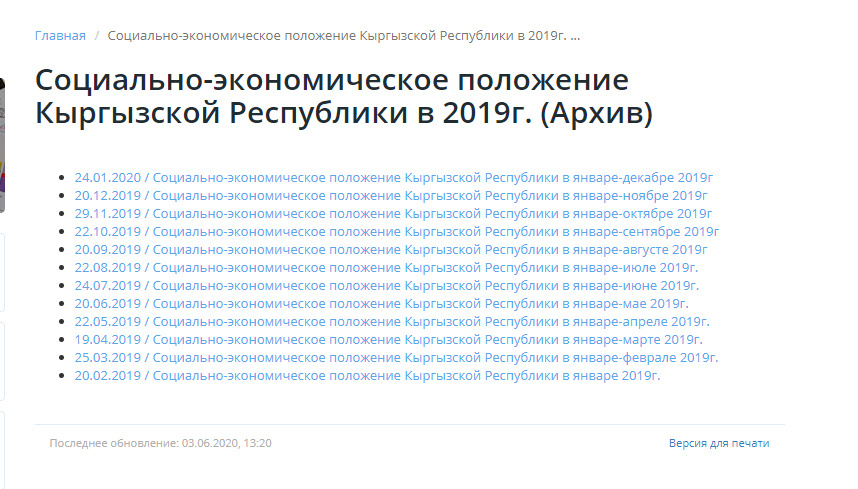
Task: Open report dated 22.08.2019 for январе-июле 2019г
Action: 386,268
